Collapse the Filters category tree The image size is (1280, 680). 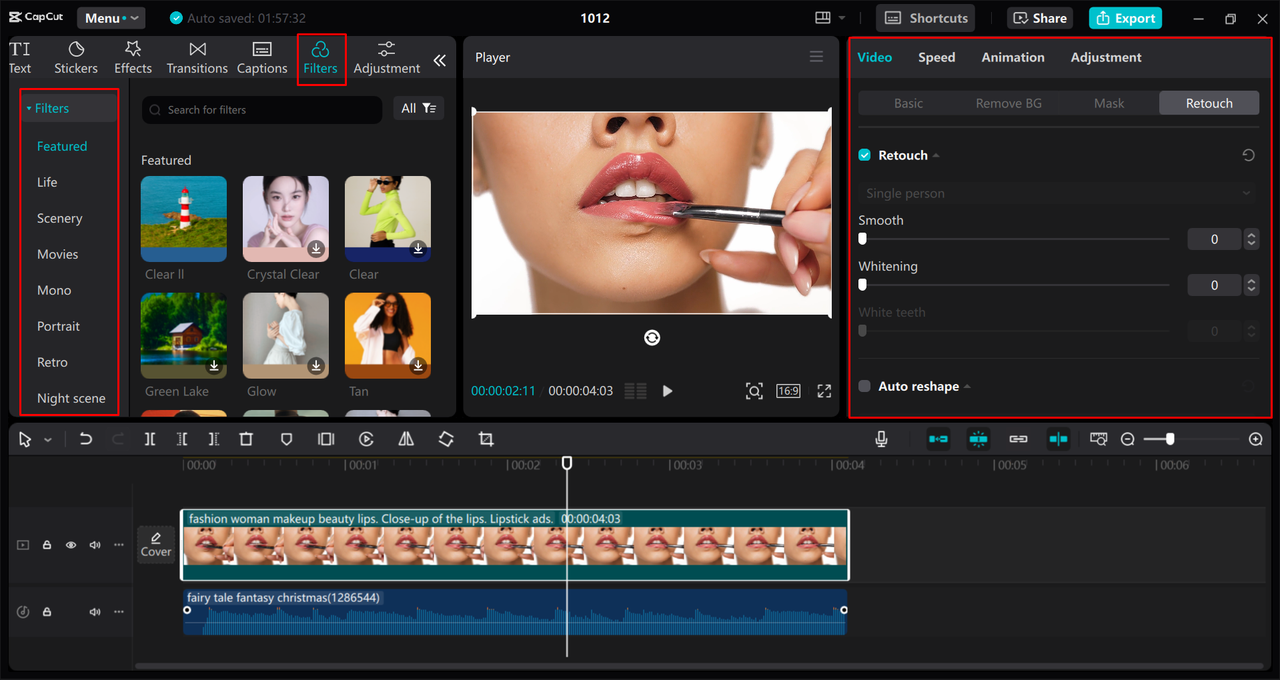point(29,108)
